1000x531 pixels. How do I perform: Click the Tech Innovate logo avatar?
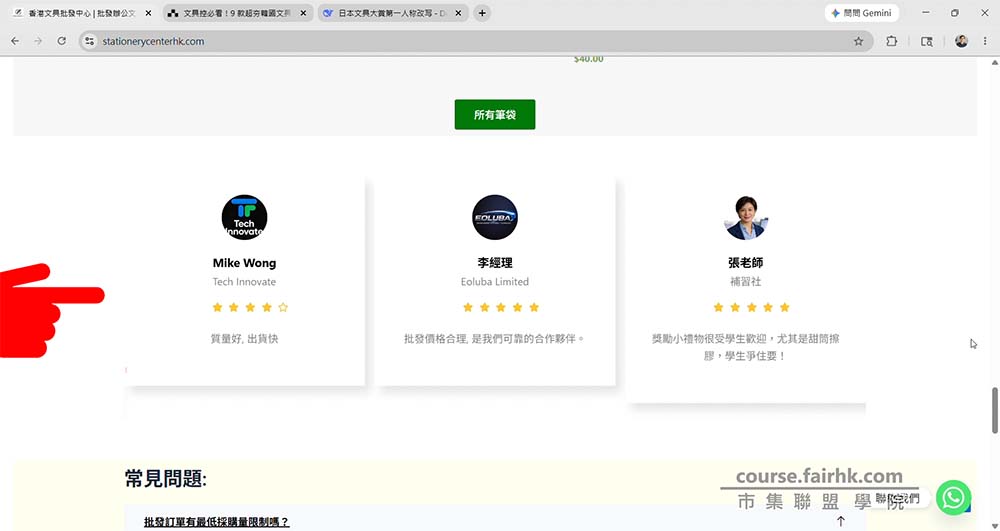(x=244, y=217)
